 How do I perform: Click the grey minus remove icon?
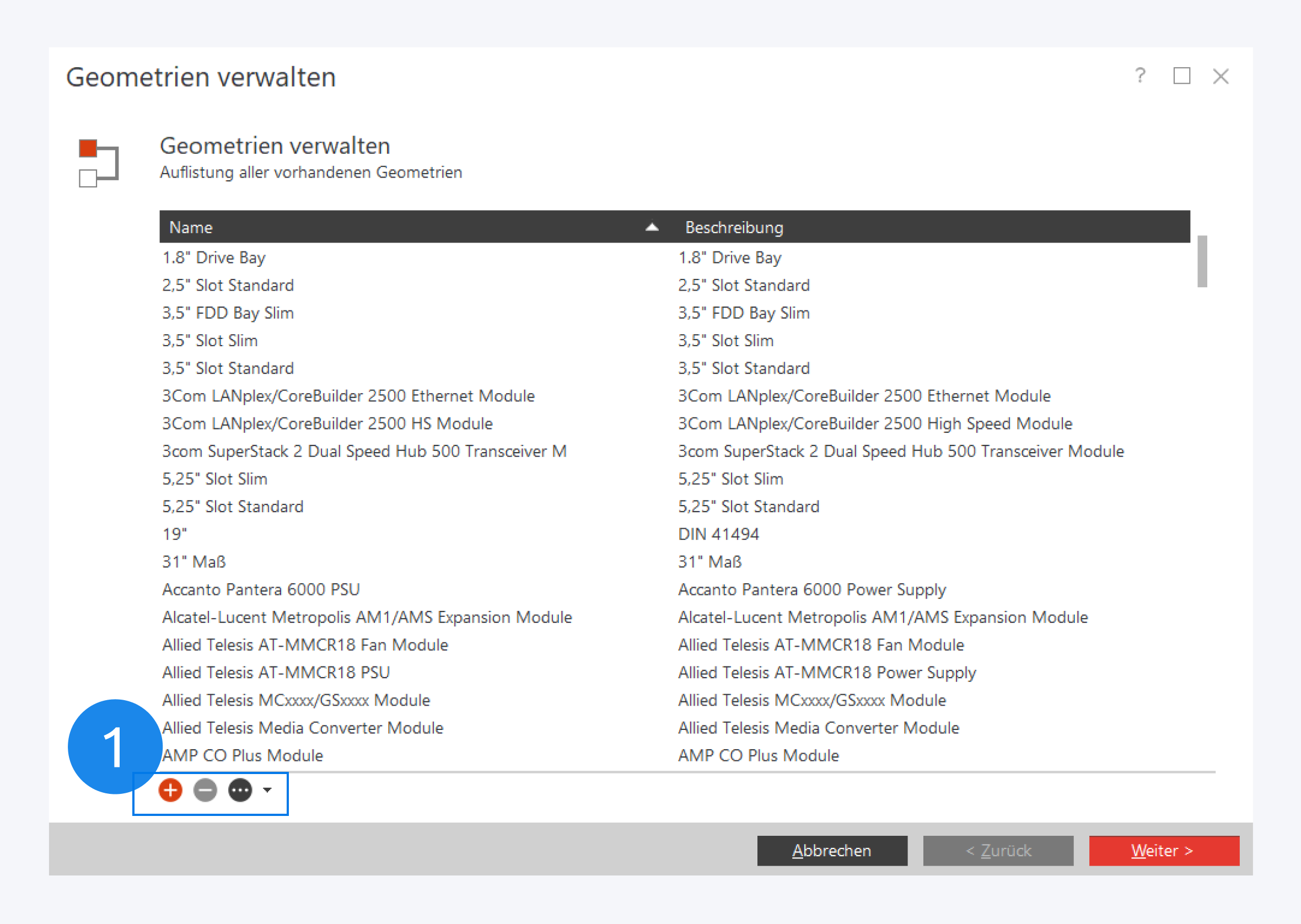[x=206, y=789]
